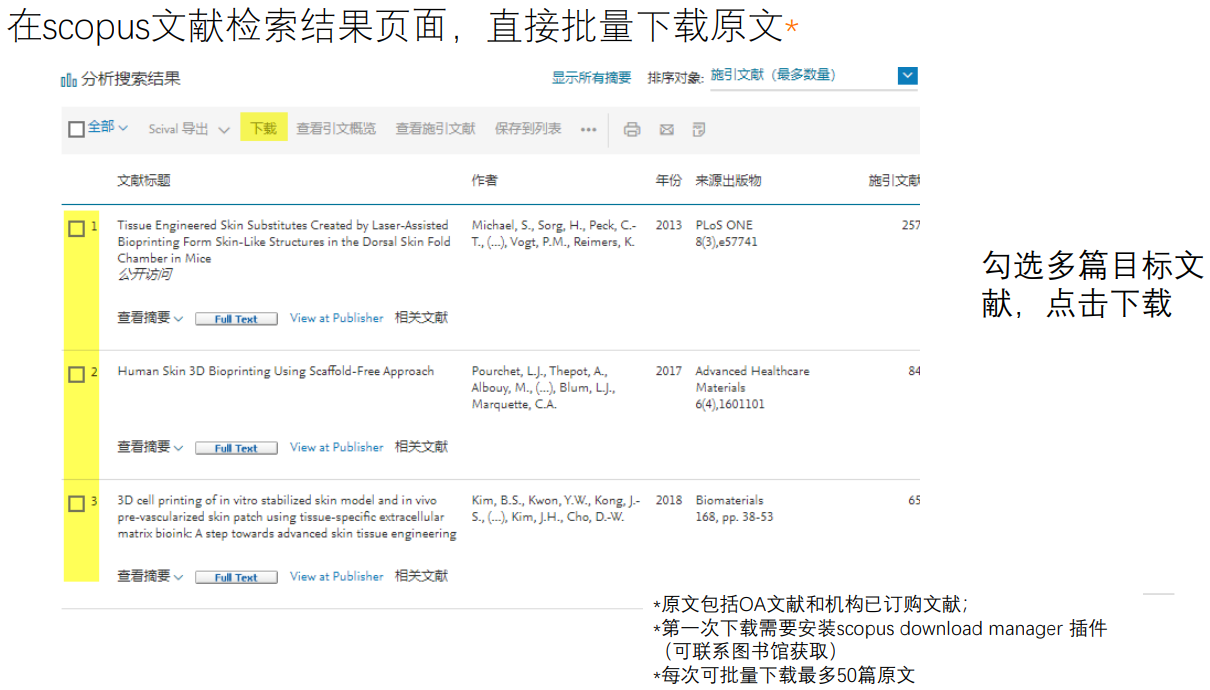Click Biomaterials source title
The height and width of the screenshot is (690, 1210).
pos(729,500)
